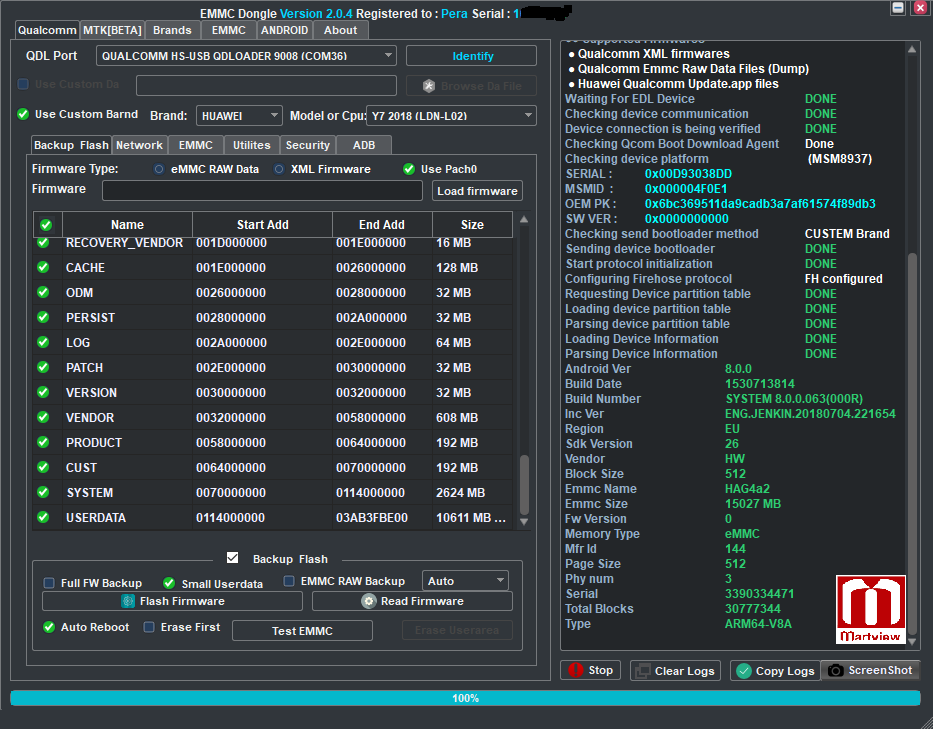Click Read Firmware gear icon button

pos(412,601)
